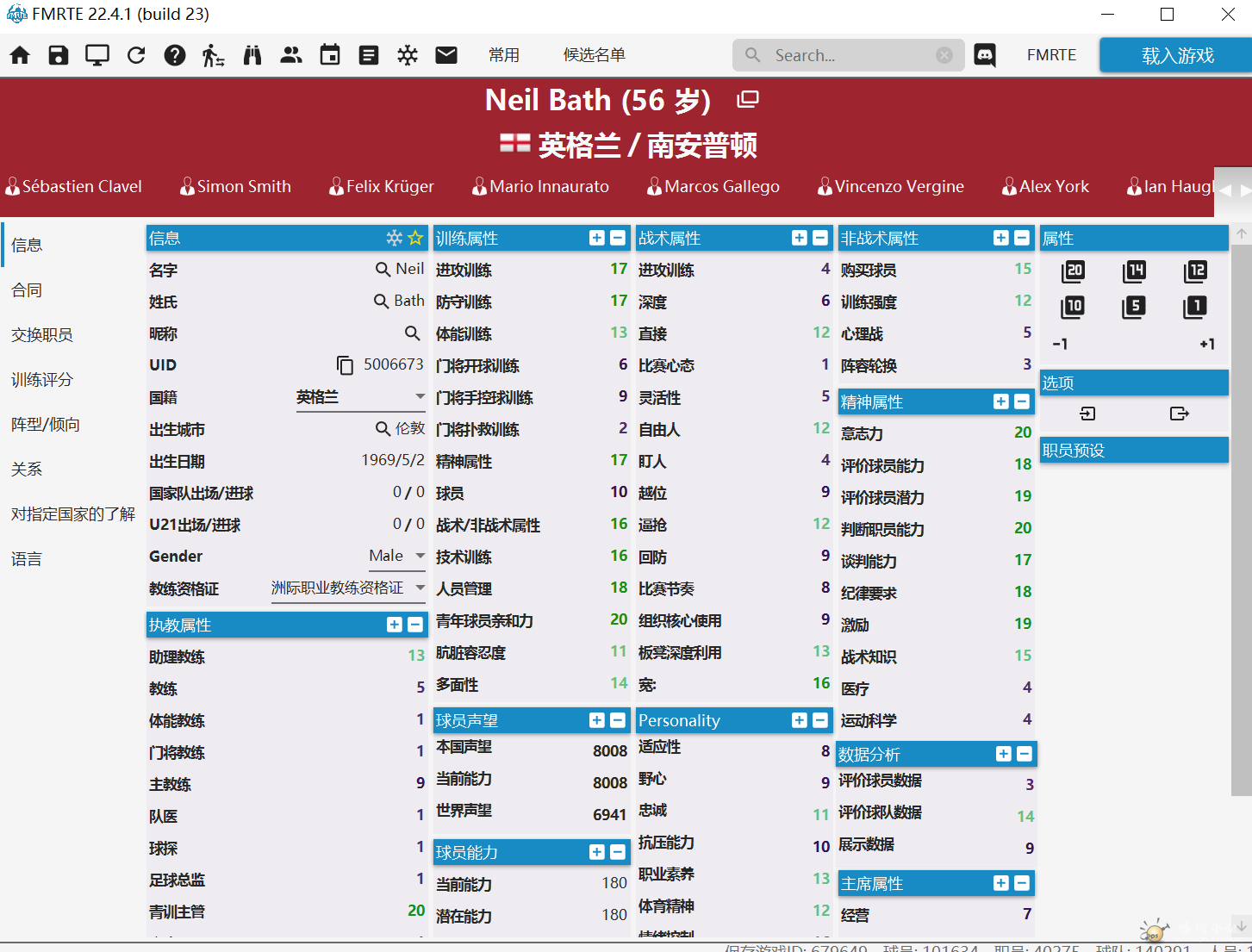This screenshot has height=952, width=1252.
Task: Click the person transfer icon in toolbar
Action: pyautogui.click(x=214, y=55)
